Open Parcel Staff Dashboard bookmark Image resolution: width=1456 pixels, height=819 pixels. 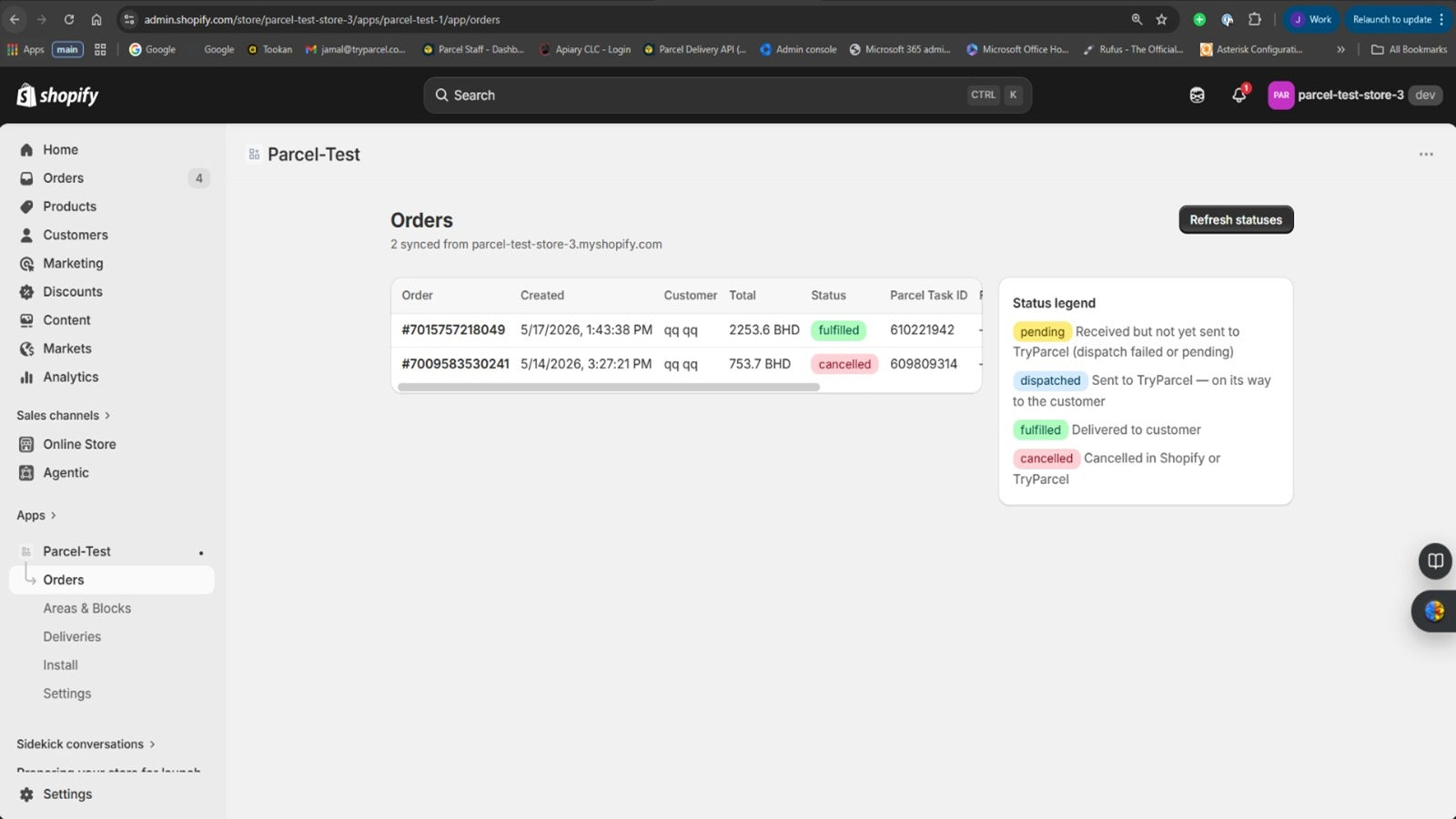473,49
